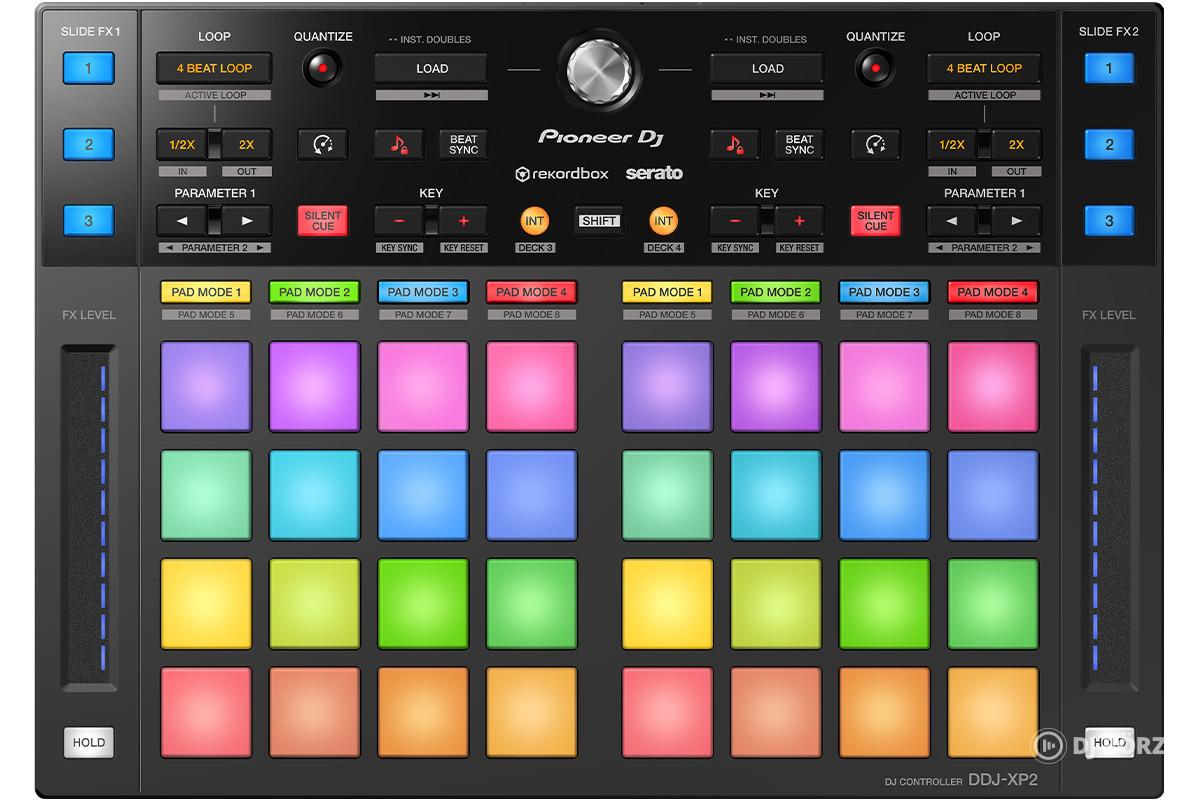Select right Pad Mode 4 red button

pyautogui.click(x=992, y=292)
